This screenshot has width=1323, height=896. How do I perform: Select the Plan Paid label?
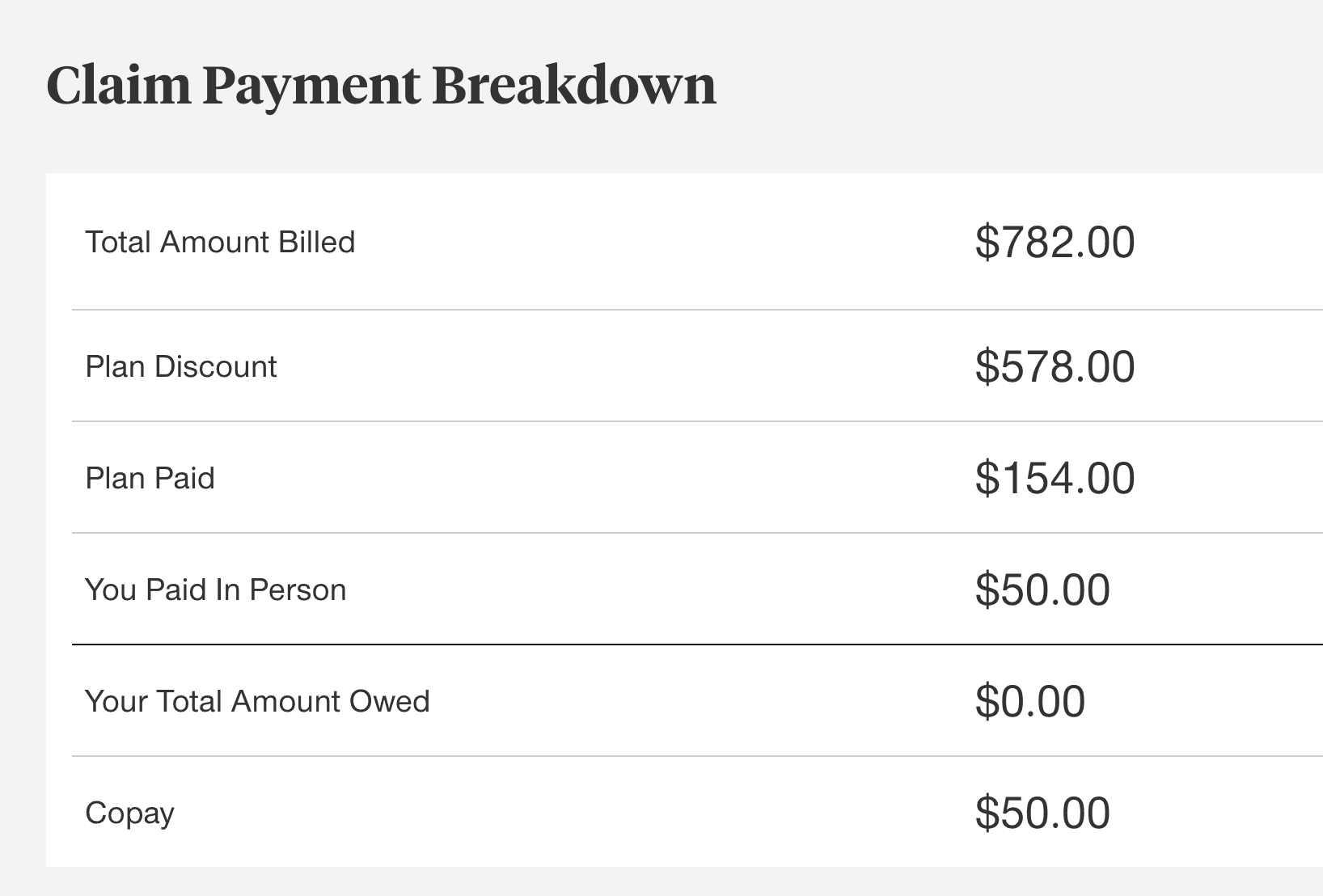click(x=150, y=479)
